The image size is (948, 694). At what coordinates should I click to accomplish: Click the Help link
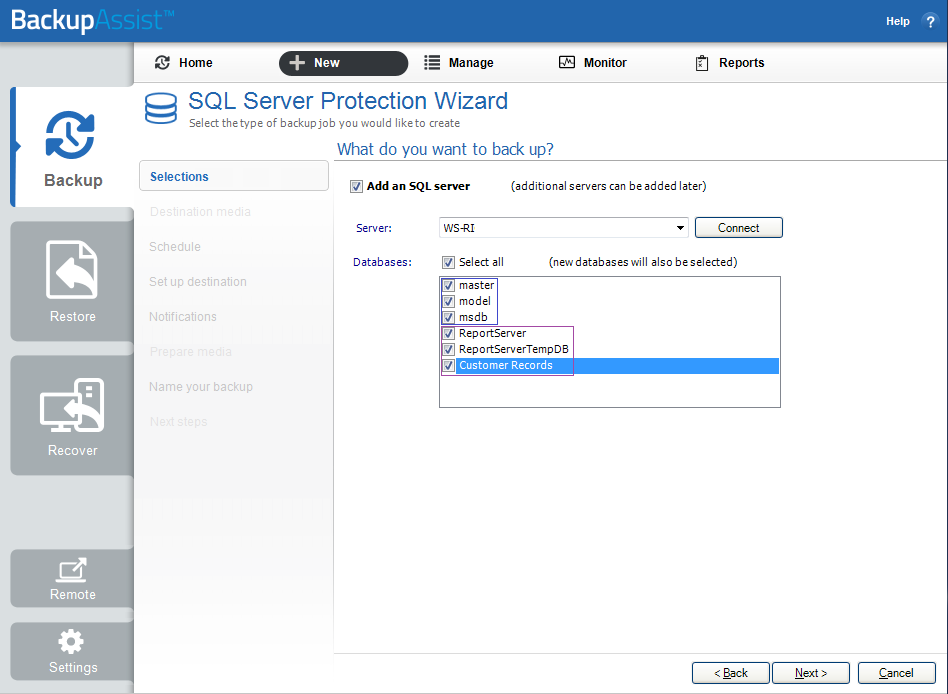click(x=898, y=21)
